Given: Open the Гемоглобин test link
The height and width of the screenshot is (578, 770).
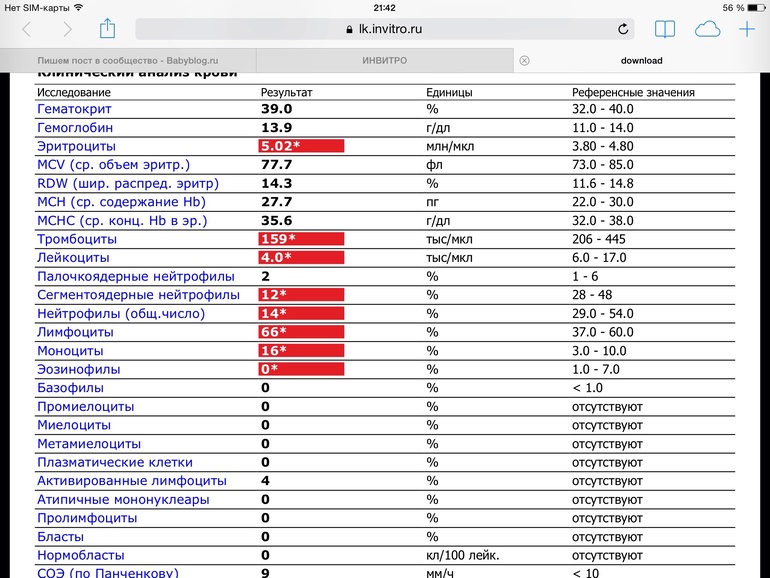Looking at the screenshot, I should (x=75, y=128).
